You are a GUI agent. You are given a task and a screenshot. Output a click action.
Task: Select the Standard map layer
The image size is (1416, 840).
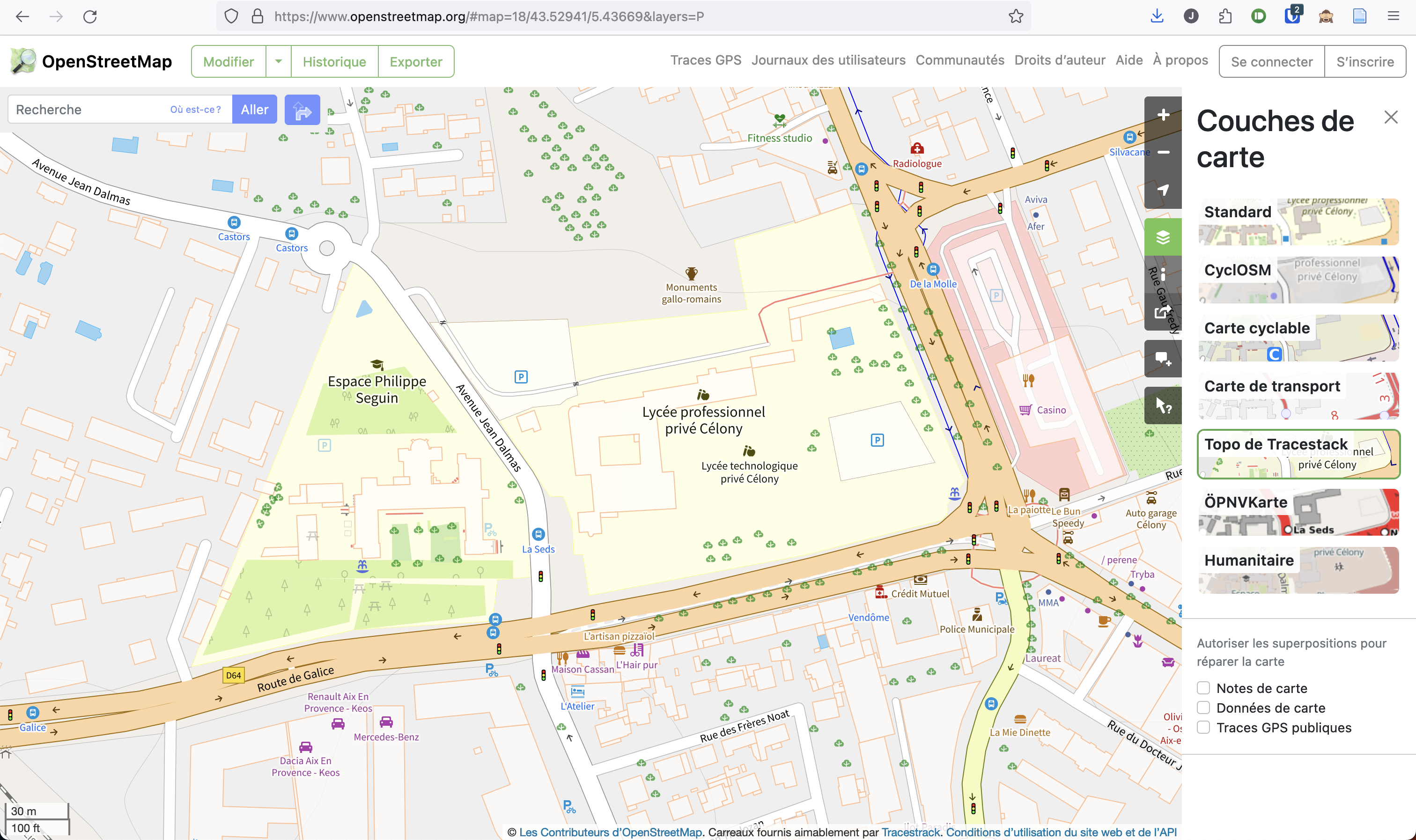tap(1298, 222)
